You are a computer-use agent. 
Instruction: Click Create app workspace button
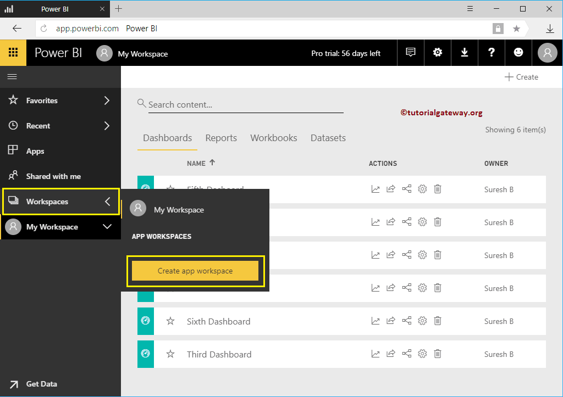tap(195, 271)
